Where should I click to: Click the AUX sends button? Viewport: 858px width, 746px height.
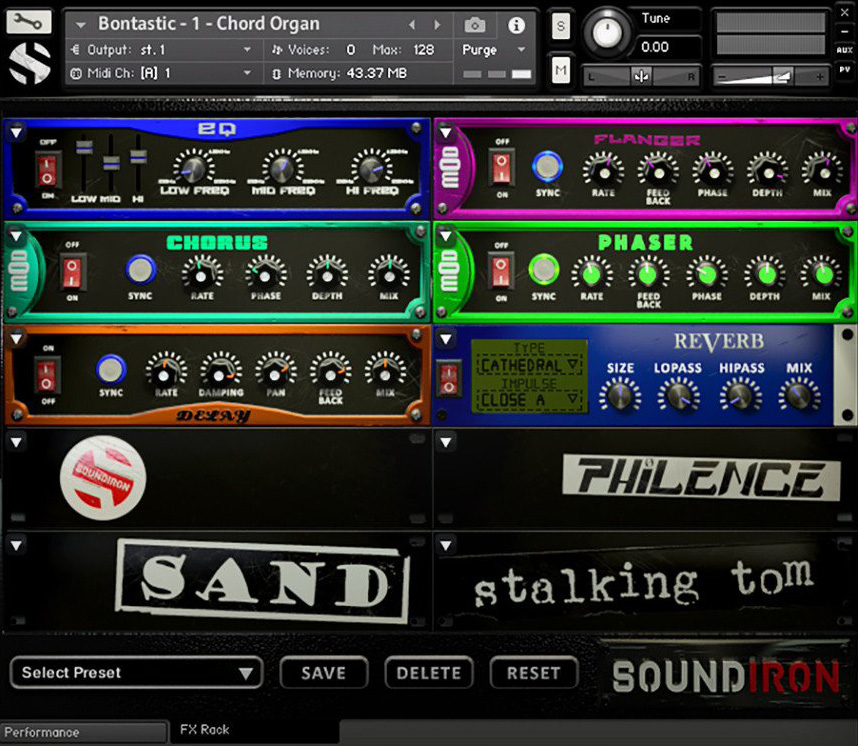tap(844, 50)
